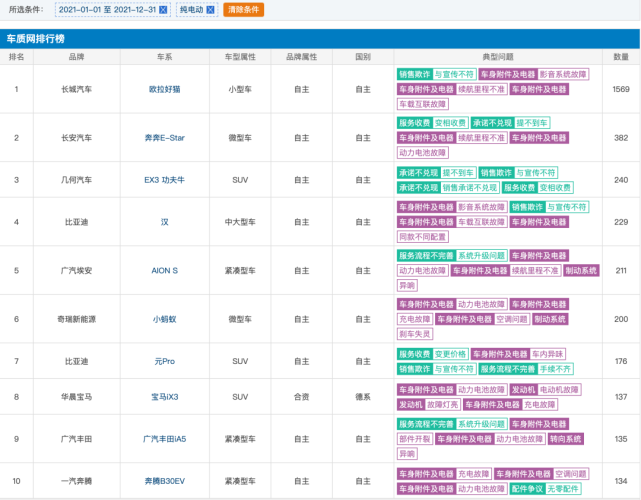
Task: Select the 部件开裂 problem tag
Action: click(415, 438)
